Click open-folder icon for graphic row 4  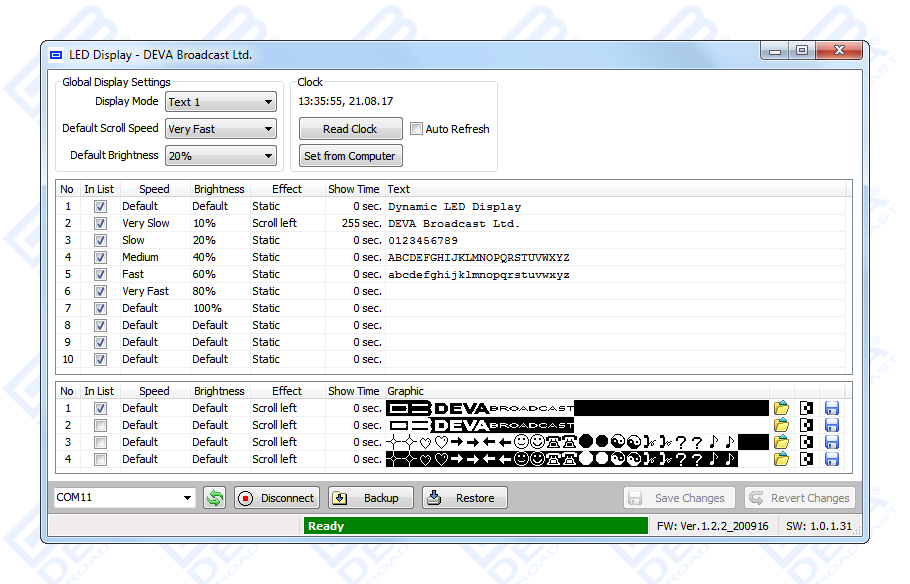[x=781, y=459]
